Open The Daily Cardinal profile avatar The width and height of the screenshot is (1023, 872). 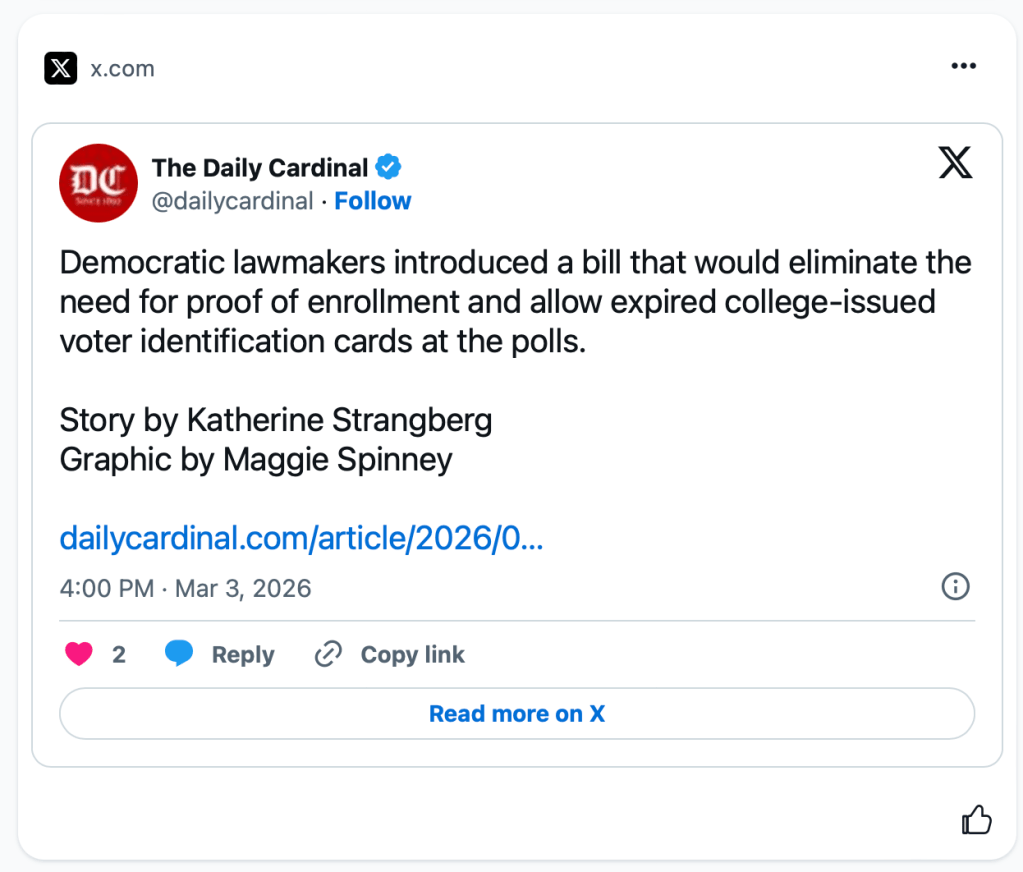pyautogui.click(x=98, y=183)
